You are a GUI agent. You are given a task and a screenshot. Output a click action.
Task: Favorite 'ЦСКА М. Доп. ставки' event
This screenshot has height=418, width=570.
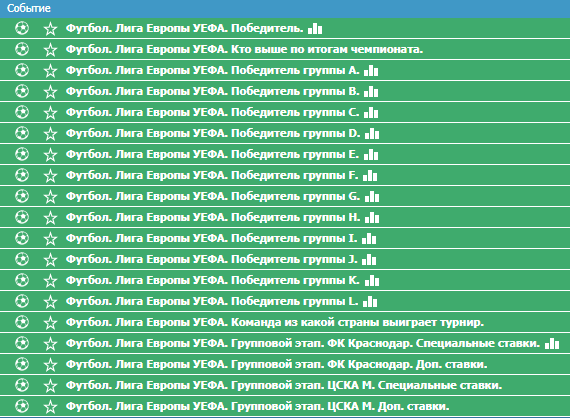pyautogui.click(x=50, y=407)
